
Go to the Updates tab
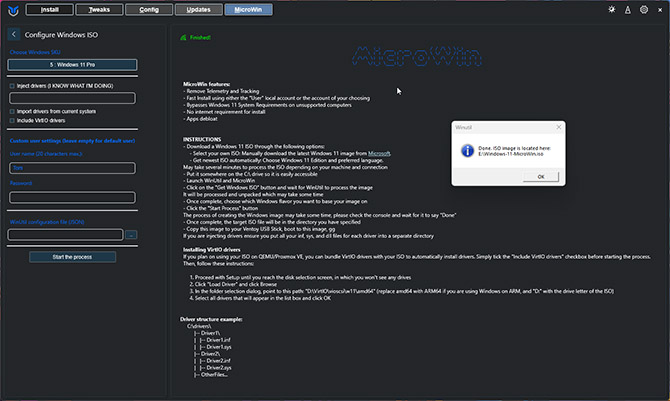coord(199,10)
